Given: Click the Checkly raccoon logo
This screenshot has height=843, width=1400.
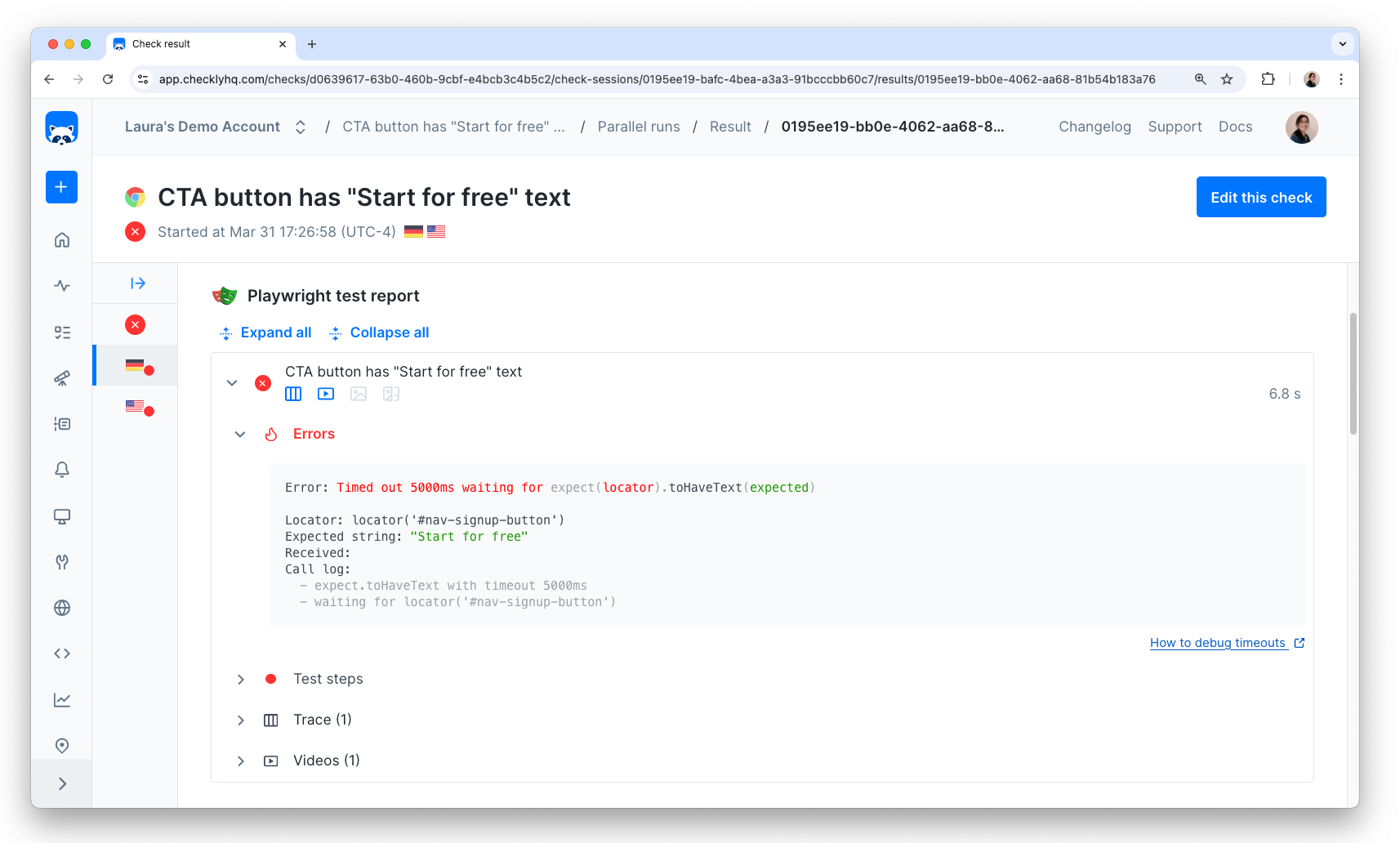Looking at the screenshot, I should click(x=61, y=128).
